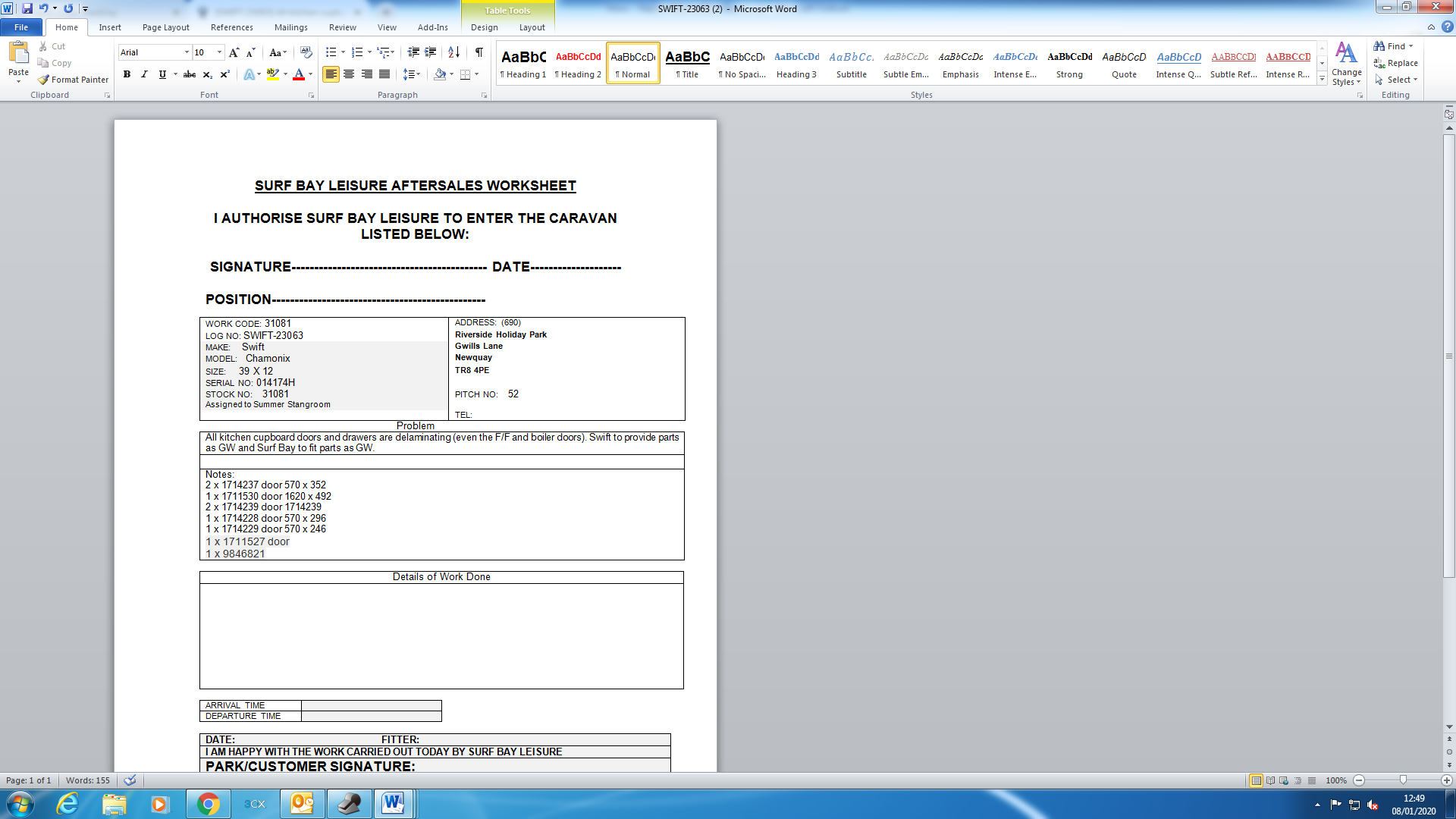Open the font name dropdown showing Arial
The image size is (1456, 819).
pyautogui.click(x=187, y=52)
